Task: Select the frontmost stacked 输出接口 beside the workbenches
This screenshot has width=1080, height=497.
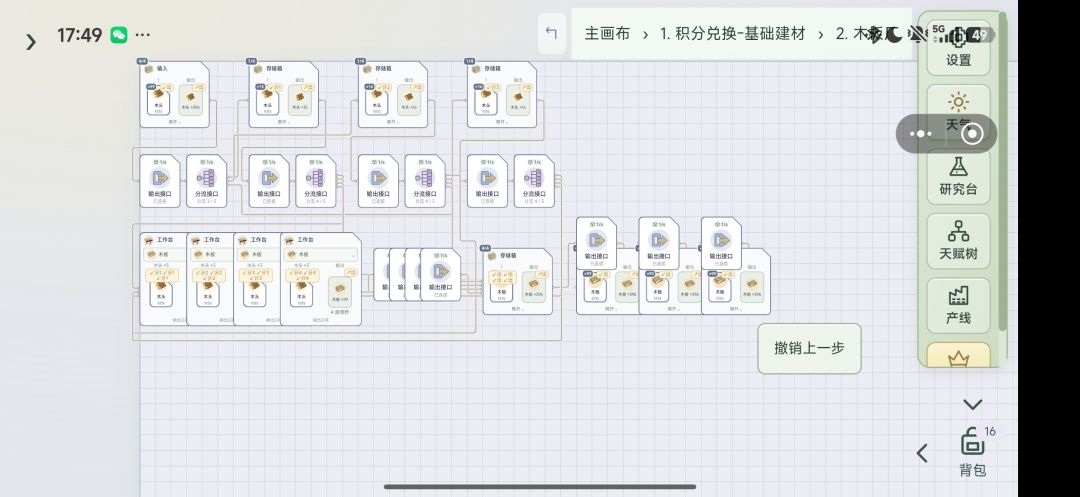Action: 441,275
